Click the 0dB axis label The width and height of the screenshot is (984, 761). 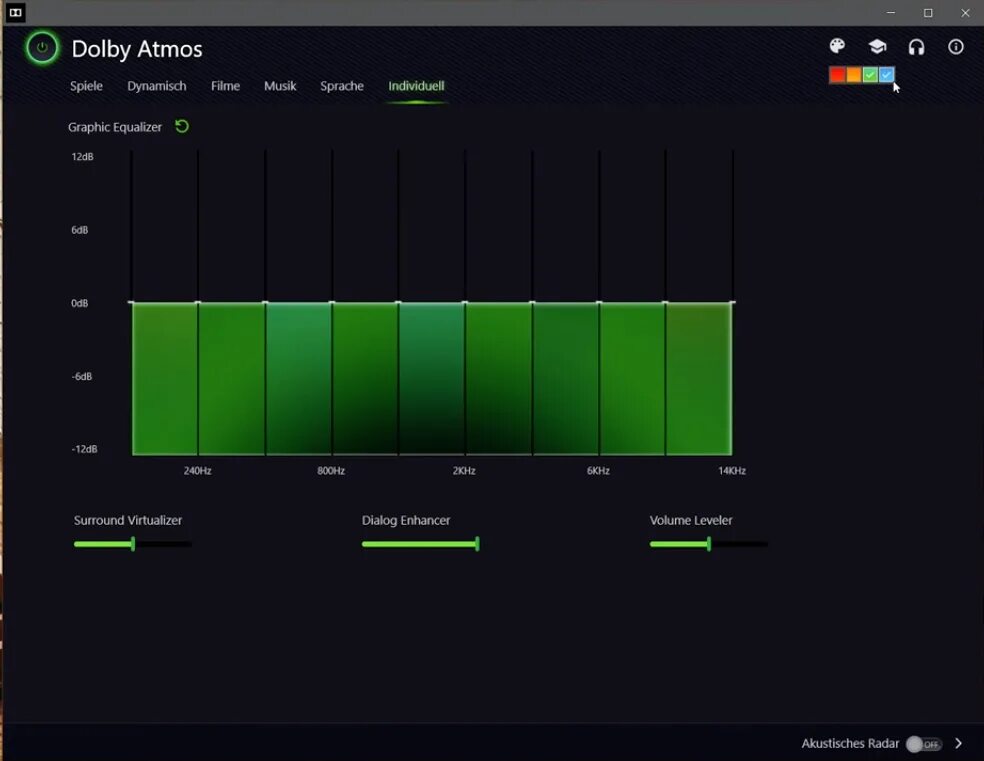80,304
